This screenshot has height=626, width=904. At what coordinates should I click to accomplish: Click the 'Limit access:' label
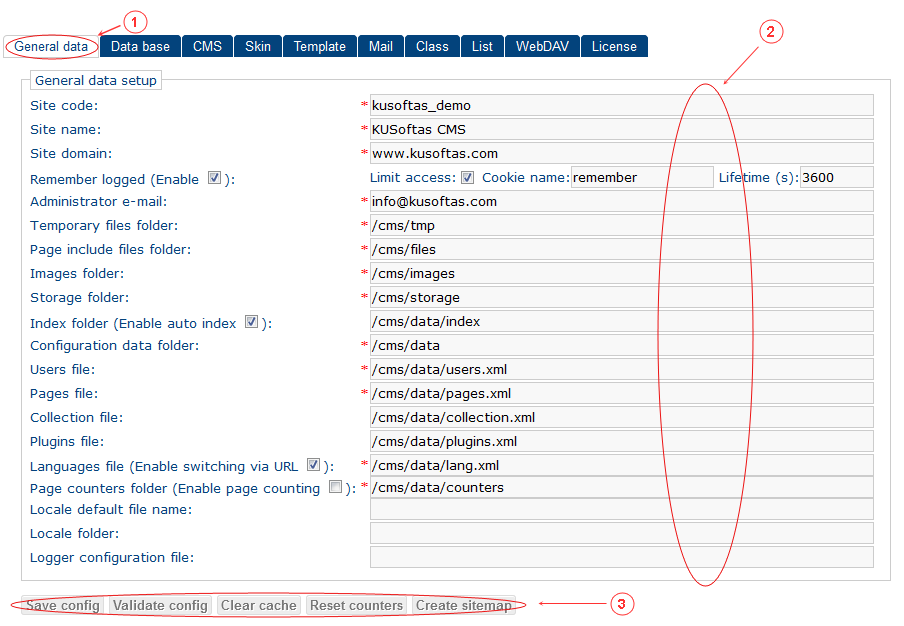coord(413,178)
